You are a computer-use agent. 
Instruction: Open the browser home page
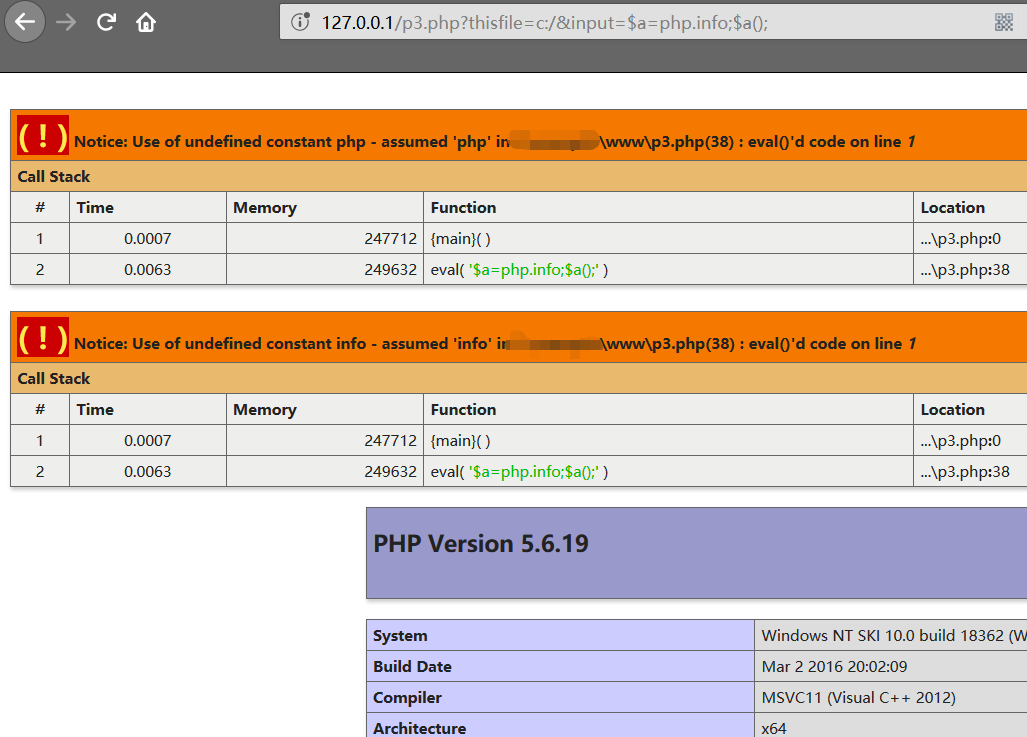coord(146,22)
